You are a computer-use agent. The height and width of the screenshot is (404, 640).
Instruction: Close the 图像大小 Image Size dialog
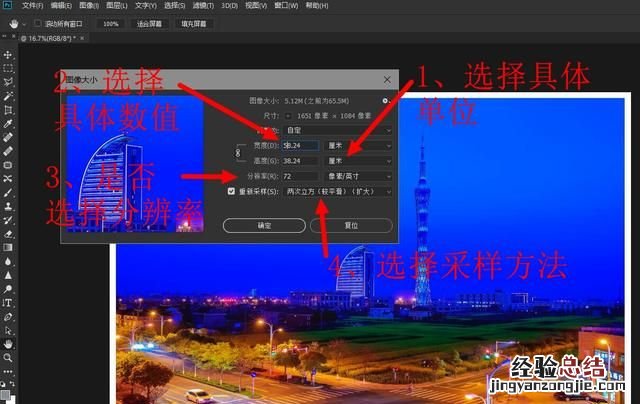point(387,80)
